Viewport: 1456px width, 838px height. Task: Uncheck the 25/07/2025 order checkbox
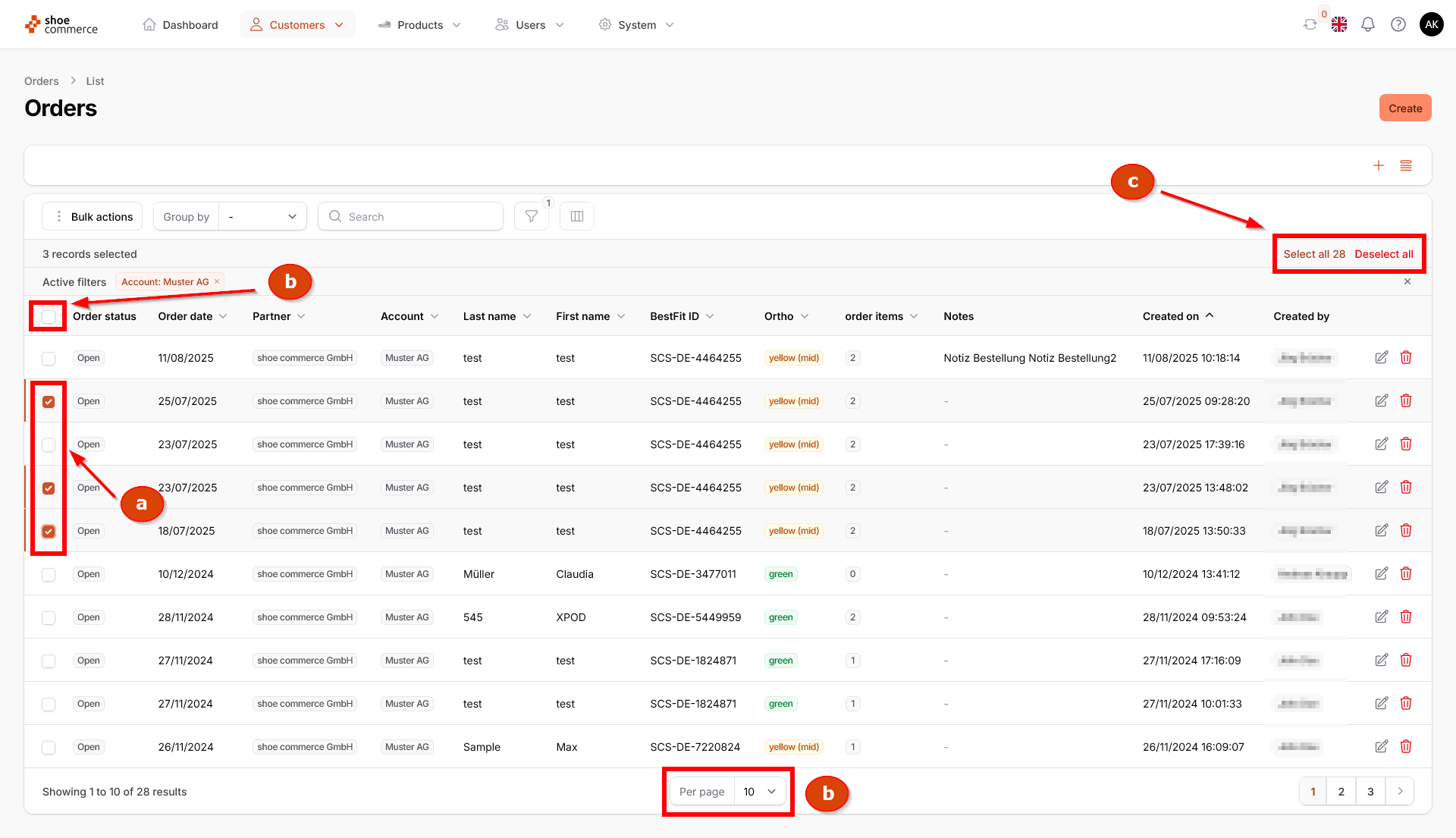coord(49,401)
